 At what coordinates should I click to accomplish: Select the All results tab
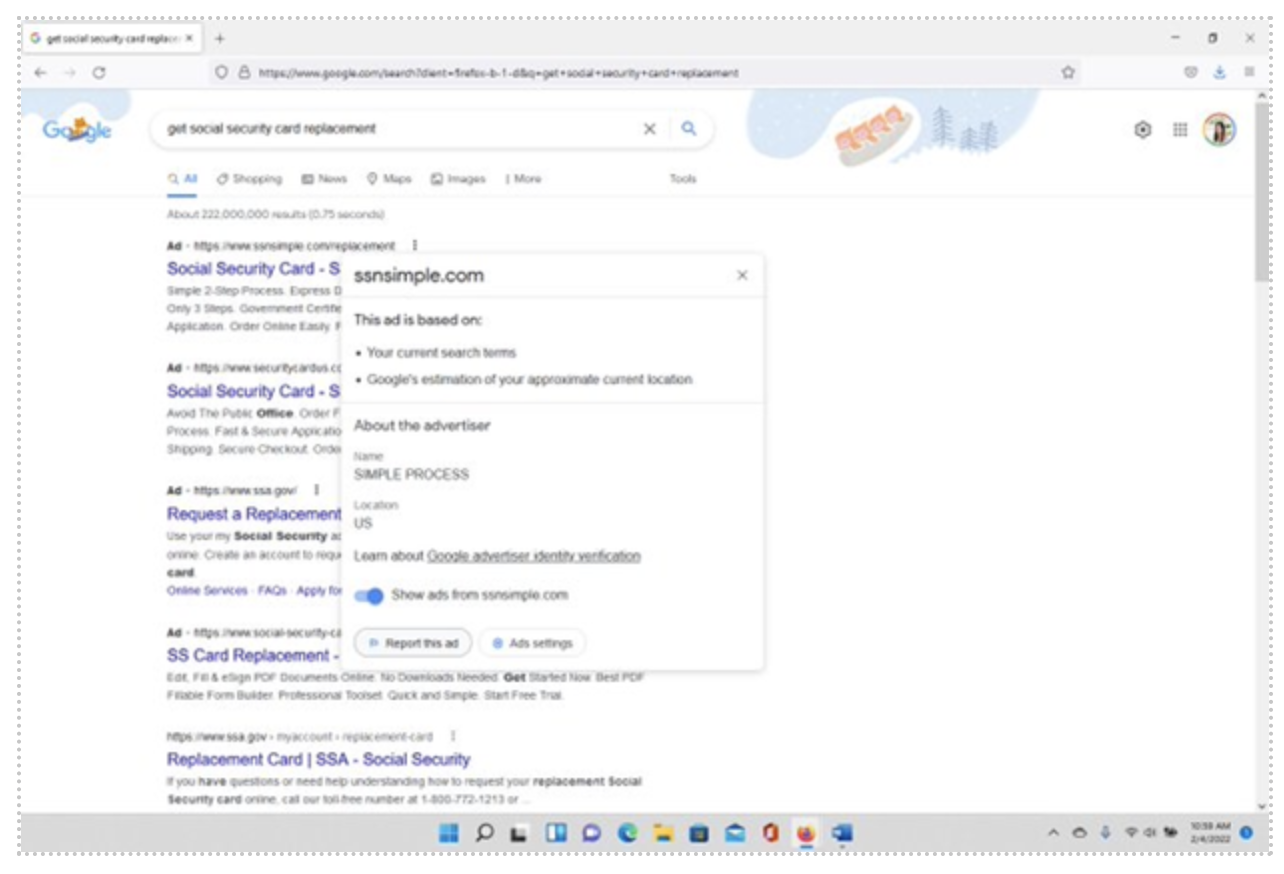183,179
